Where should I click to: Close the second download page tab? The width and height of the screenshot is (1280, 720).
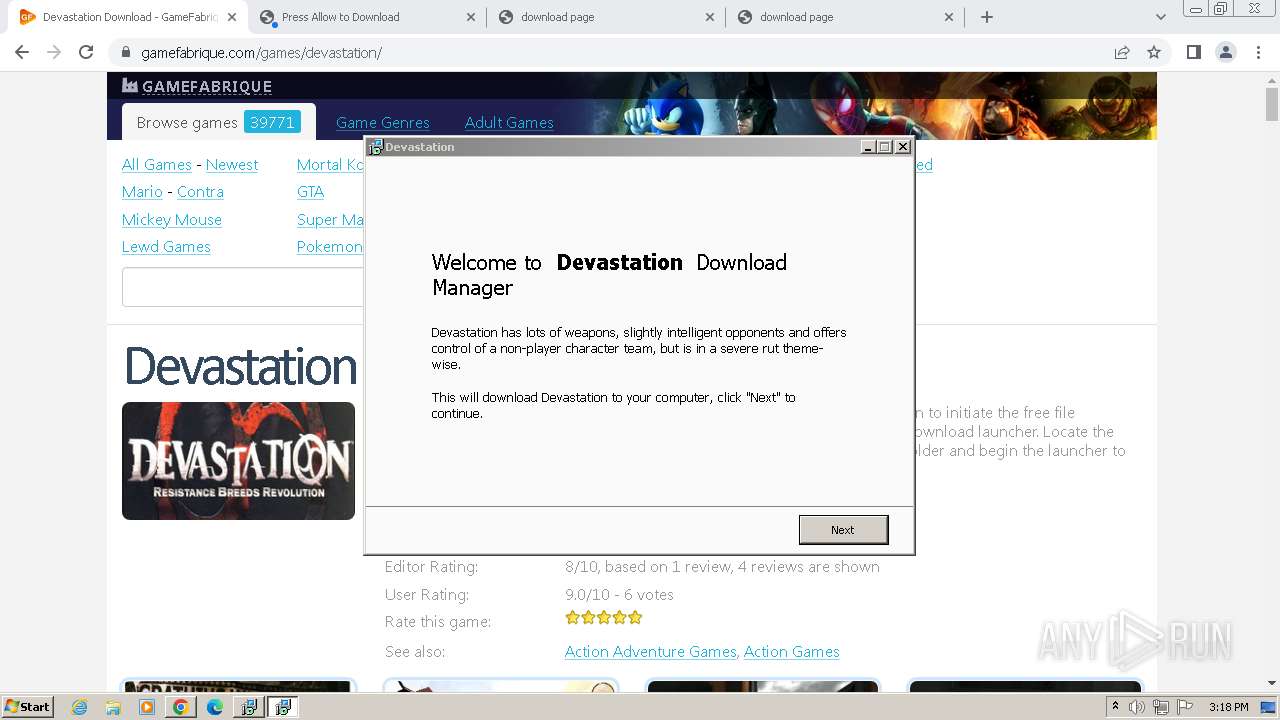949,17
